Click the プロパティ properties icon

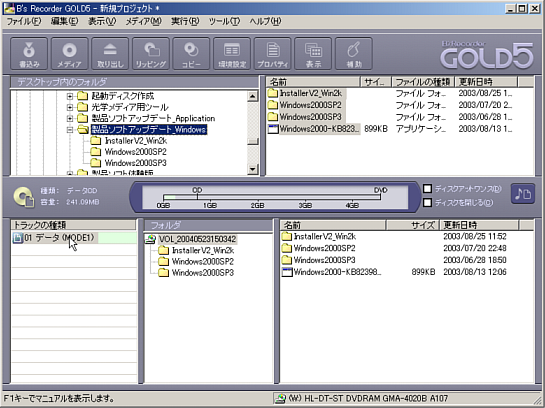point(272,54)
